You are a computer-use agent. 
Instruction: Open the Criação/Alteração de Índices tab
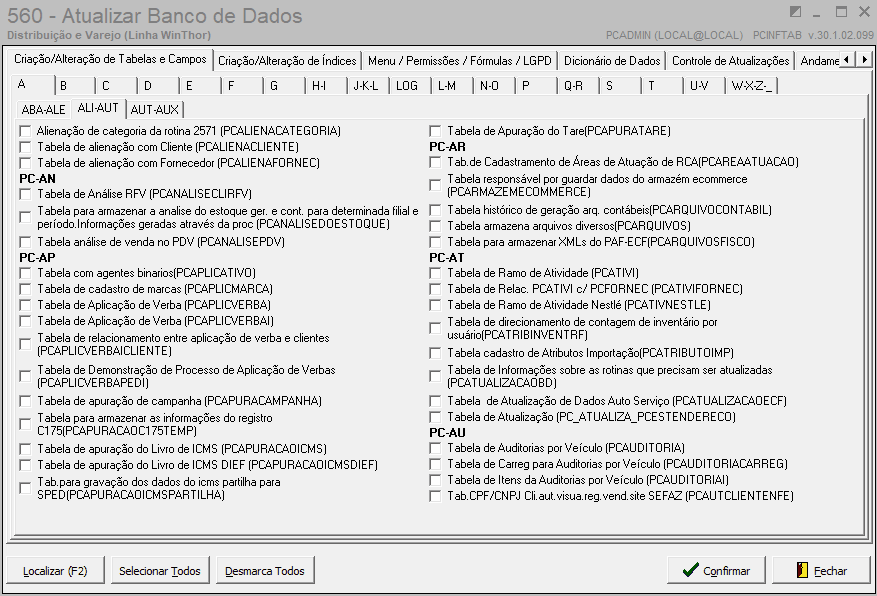[x=286, y=61]
